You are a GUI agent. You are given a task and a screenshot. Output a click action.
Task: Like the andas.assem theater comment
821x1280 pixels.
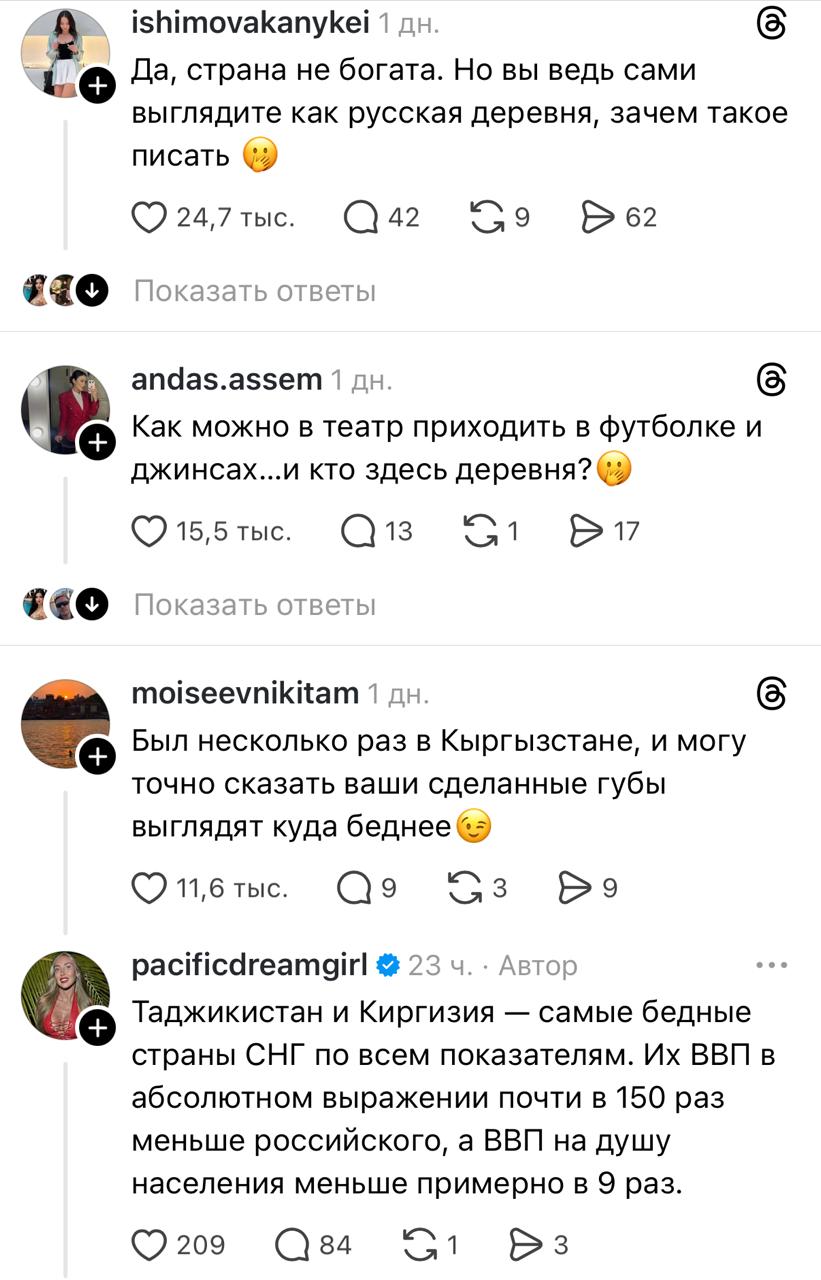pos(149,531)
